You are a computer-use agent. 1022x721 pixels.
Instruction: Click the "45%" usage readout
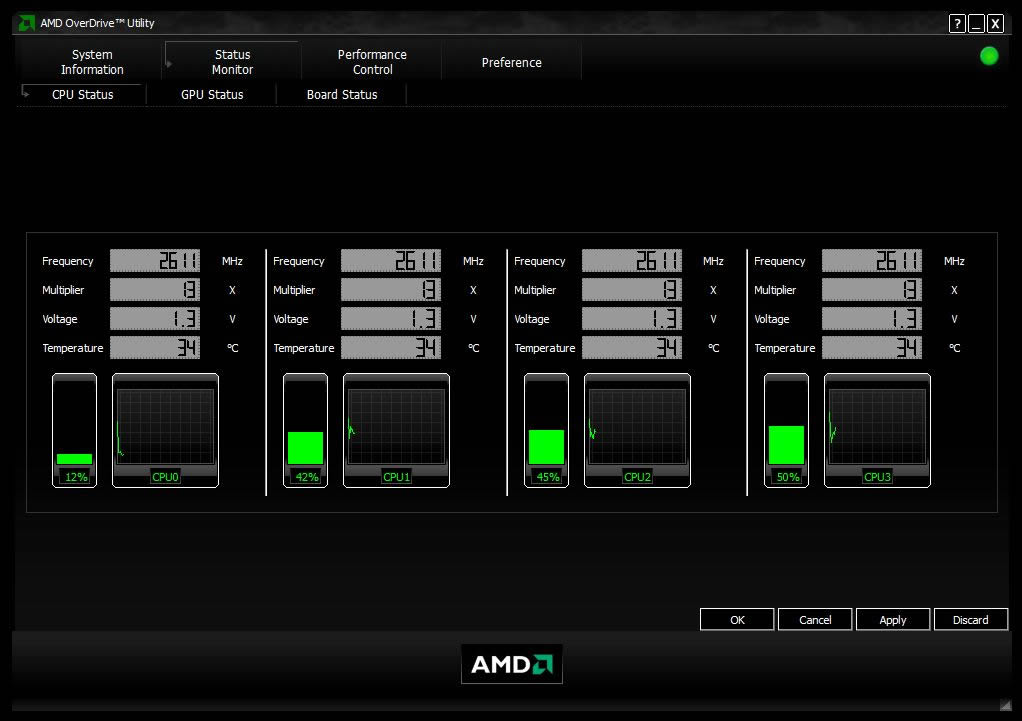tap(548, 477)
